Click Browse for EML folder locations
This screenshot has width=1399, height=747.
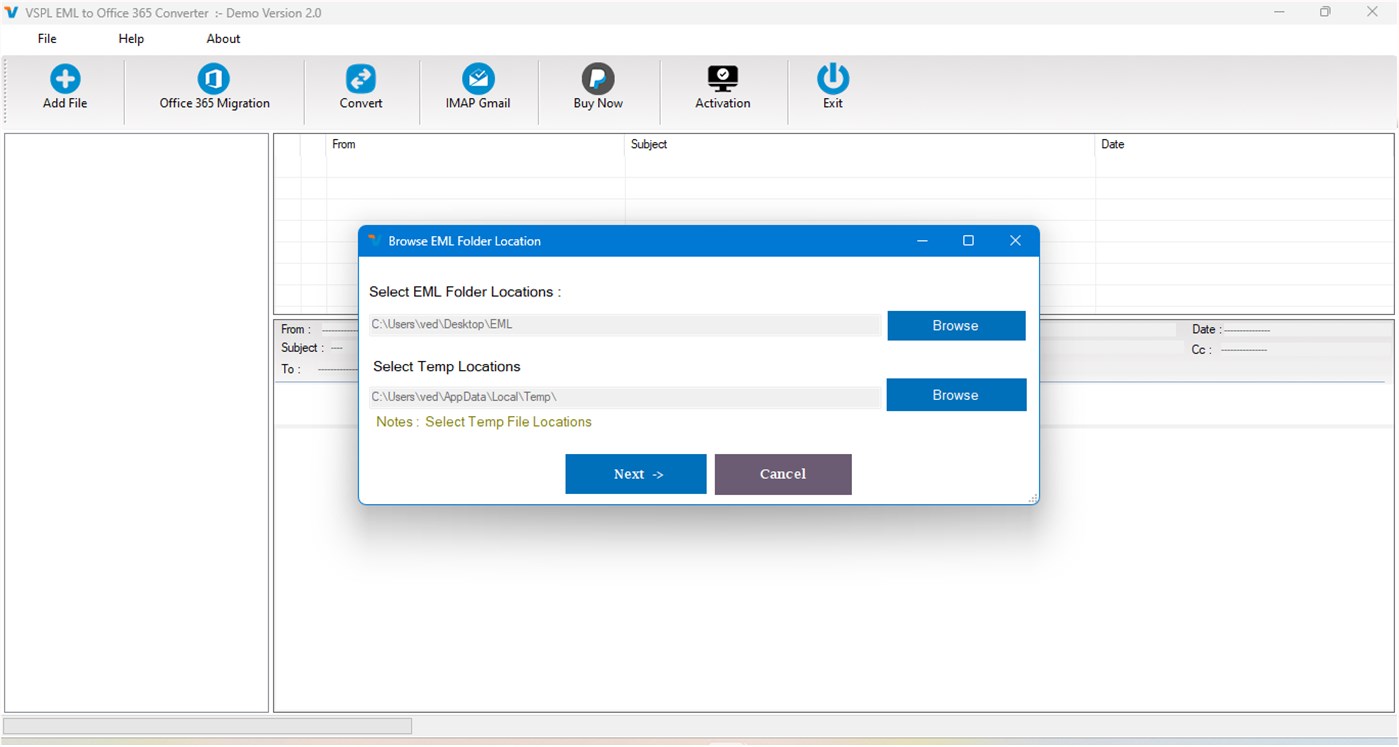955,325
